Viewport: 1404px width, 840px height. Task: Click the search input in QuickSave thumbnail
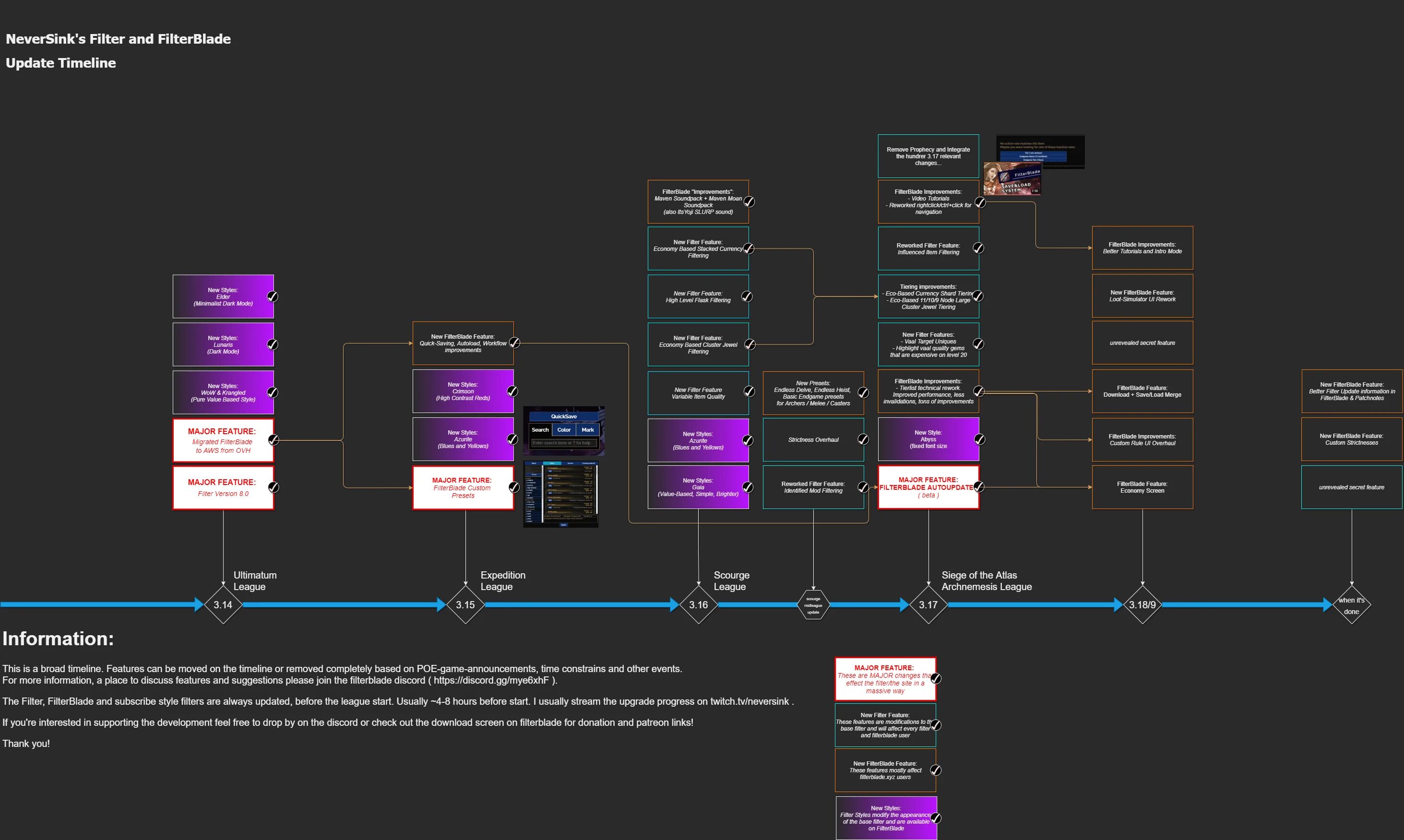pyautogui.click(x=564, y=443)
